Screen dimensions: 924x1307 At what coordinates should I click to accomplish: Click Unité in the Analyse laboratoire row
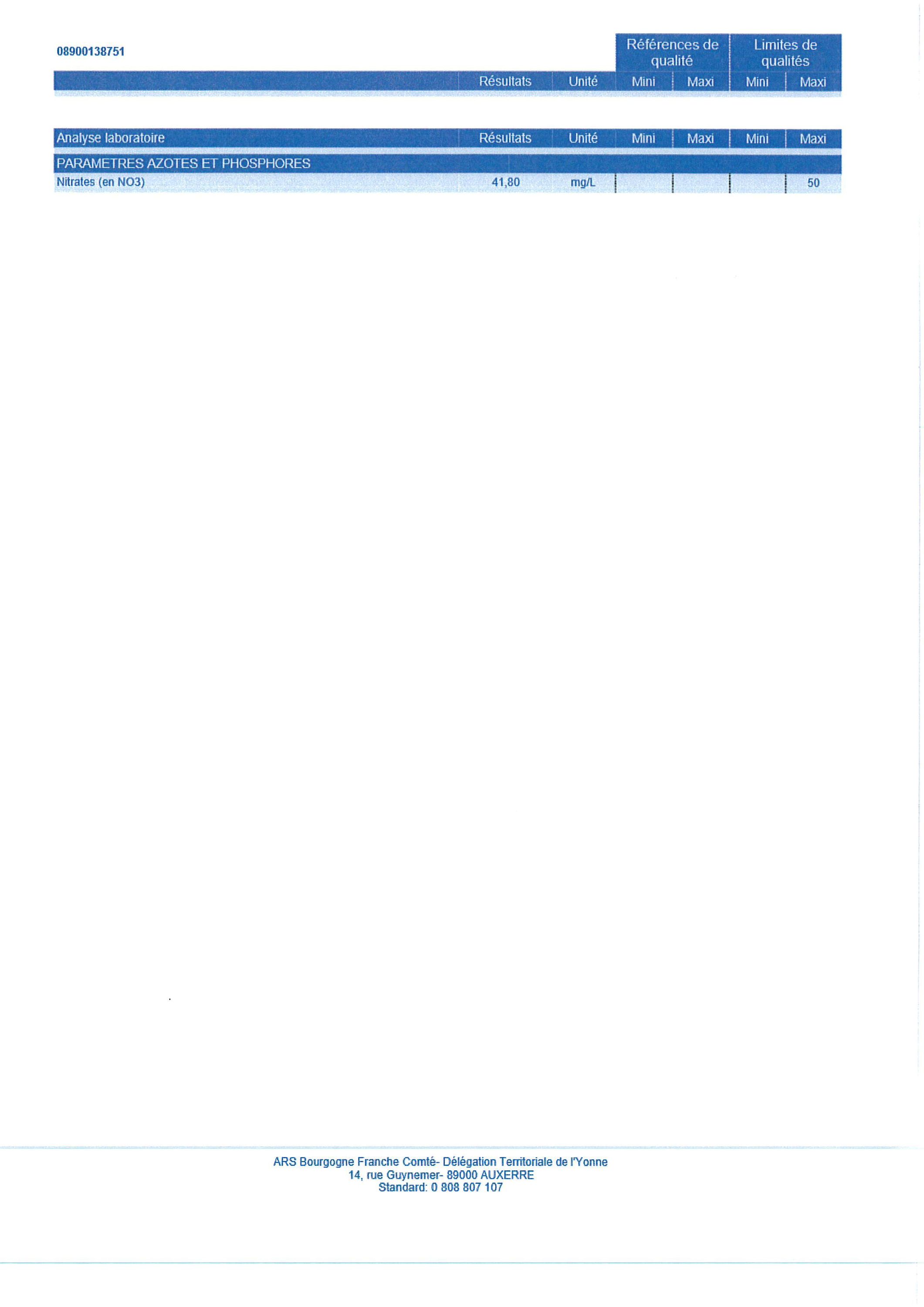pos(583,139)
